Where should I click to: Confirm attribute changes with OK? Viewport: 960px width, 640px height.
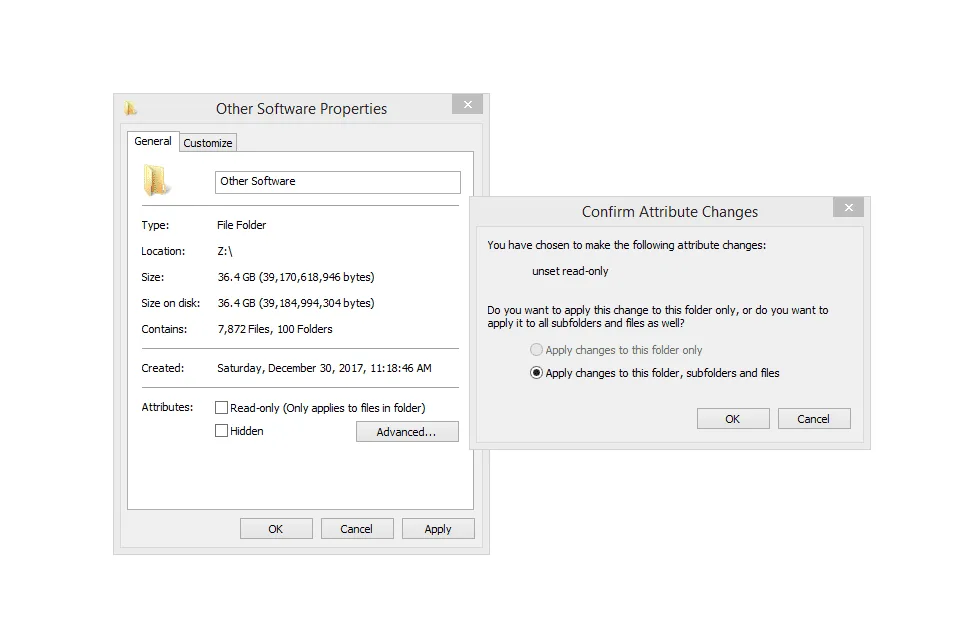733,418
